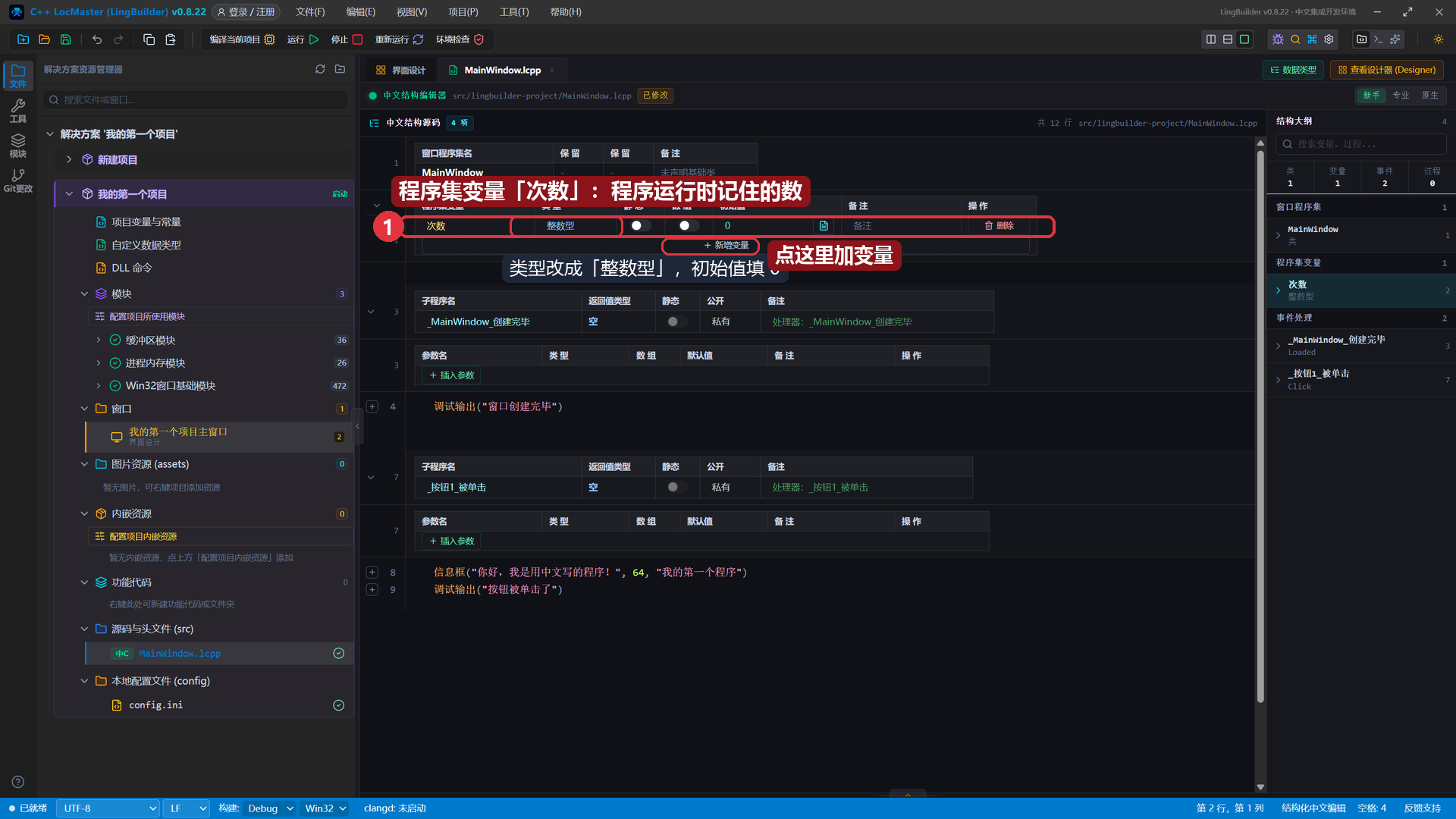This screenshot has width=1456, height=819.
Task: Open settings gear in top-right toolbar
Action: tap(1329, 39)
